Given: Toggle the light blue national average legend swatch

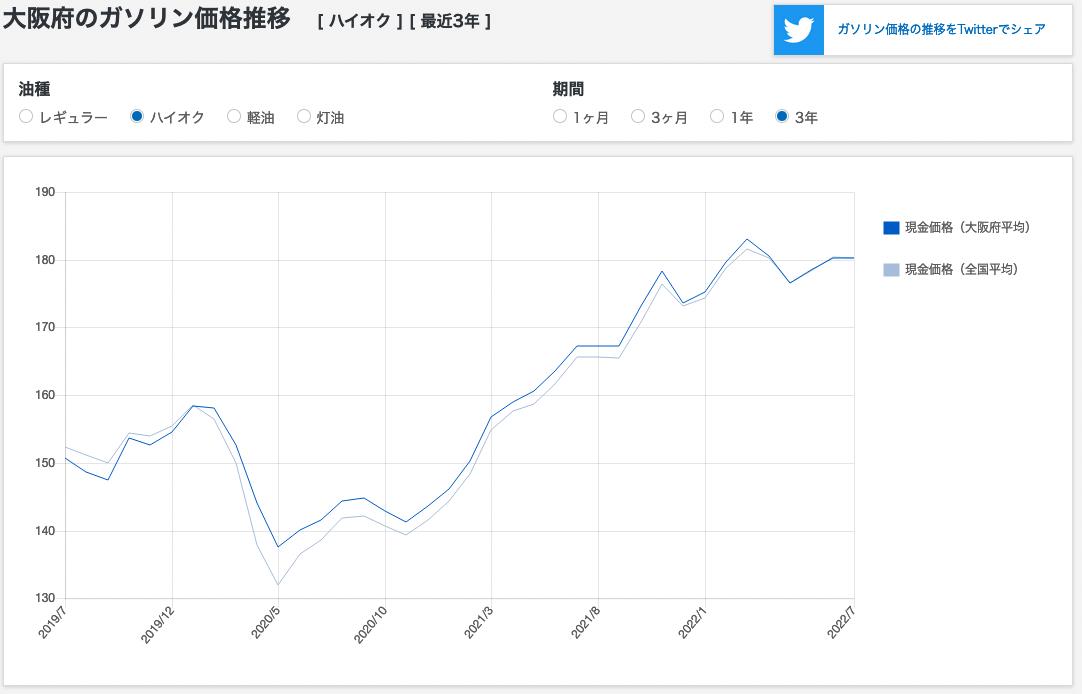Looking at the screenshot, I should tap(891, 270).
